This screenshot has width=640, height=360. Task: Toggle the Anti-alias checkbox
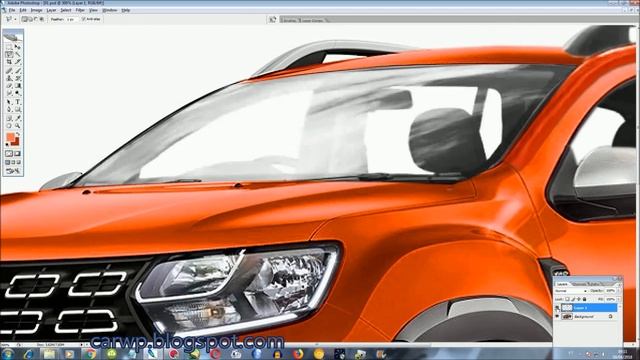coord(83,19)
